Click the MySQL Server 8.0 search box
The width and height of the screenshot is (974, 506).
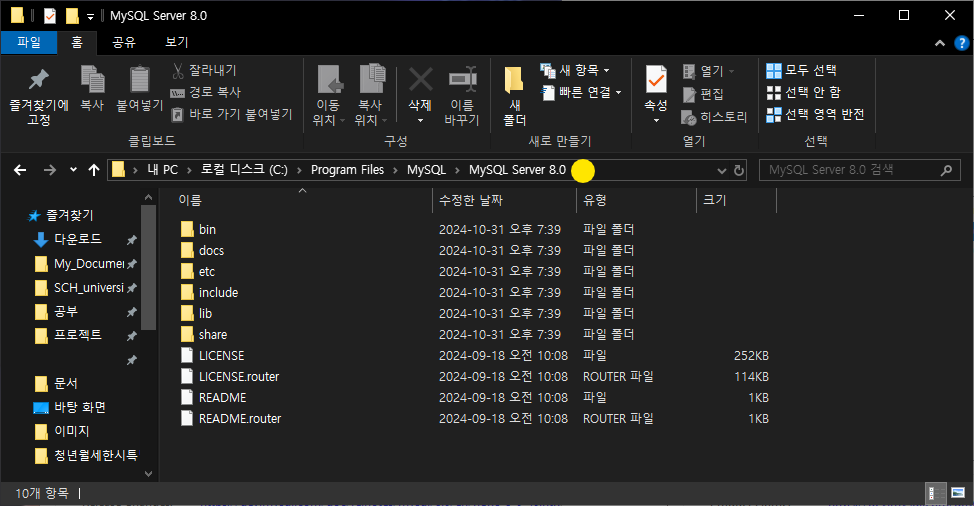point(860,170)
